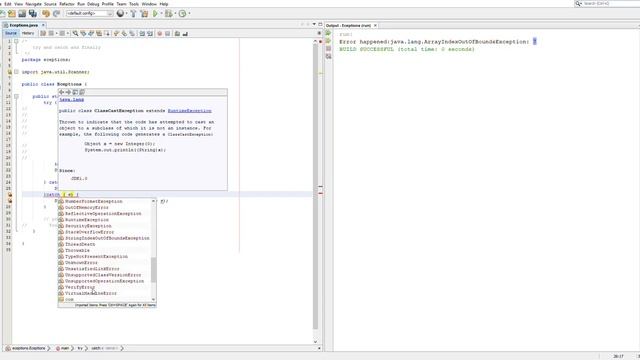Open the Refactor menu
The image size is (640, 360).
(x=67, y=4)
